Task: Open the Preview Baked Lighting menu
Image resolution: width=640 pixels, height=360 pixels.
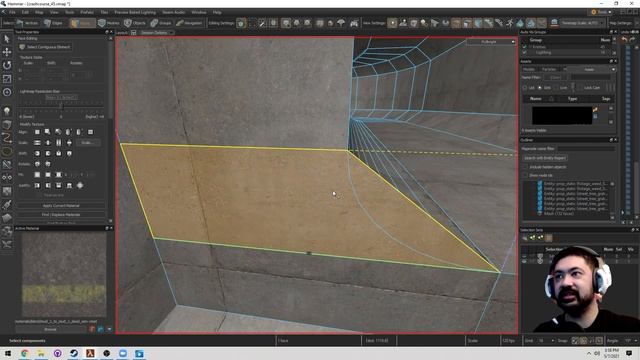Action: pos(135,12)
